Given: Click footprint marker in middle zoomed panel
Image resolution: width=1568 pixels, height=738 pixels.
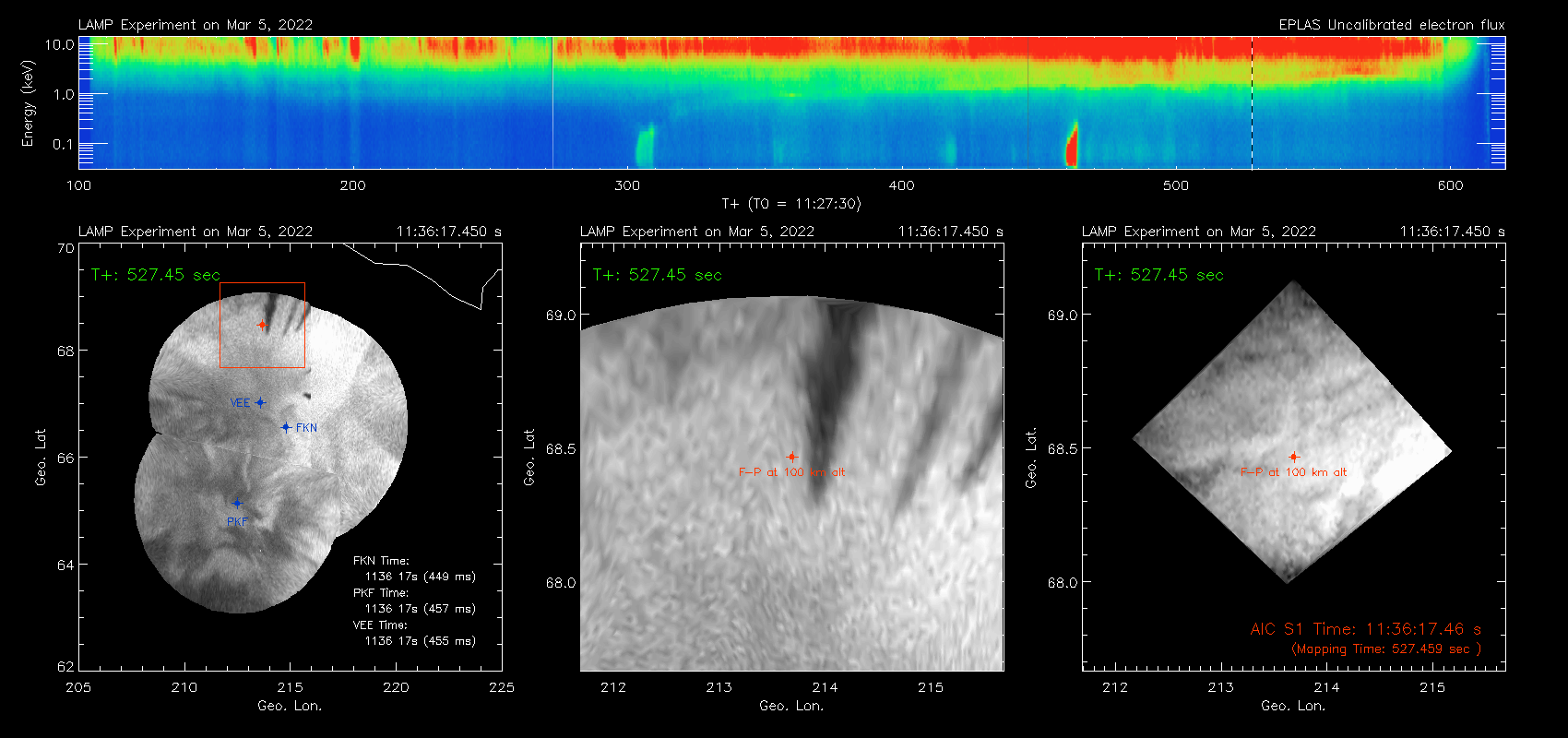Looking at the screenshot, I should click(792, 457).
